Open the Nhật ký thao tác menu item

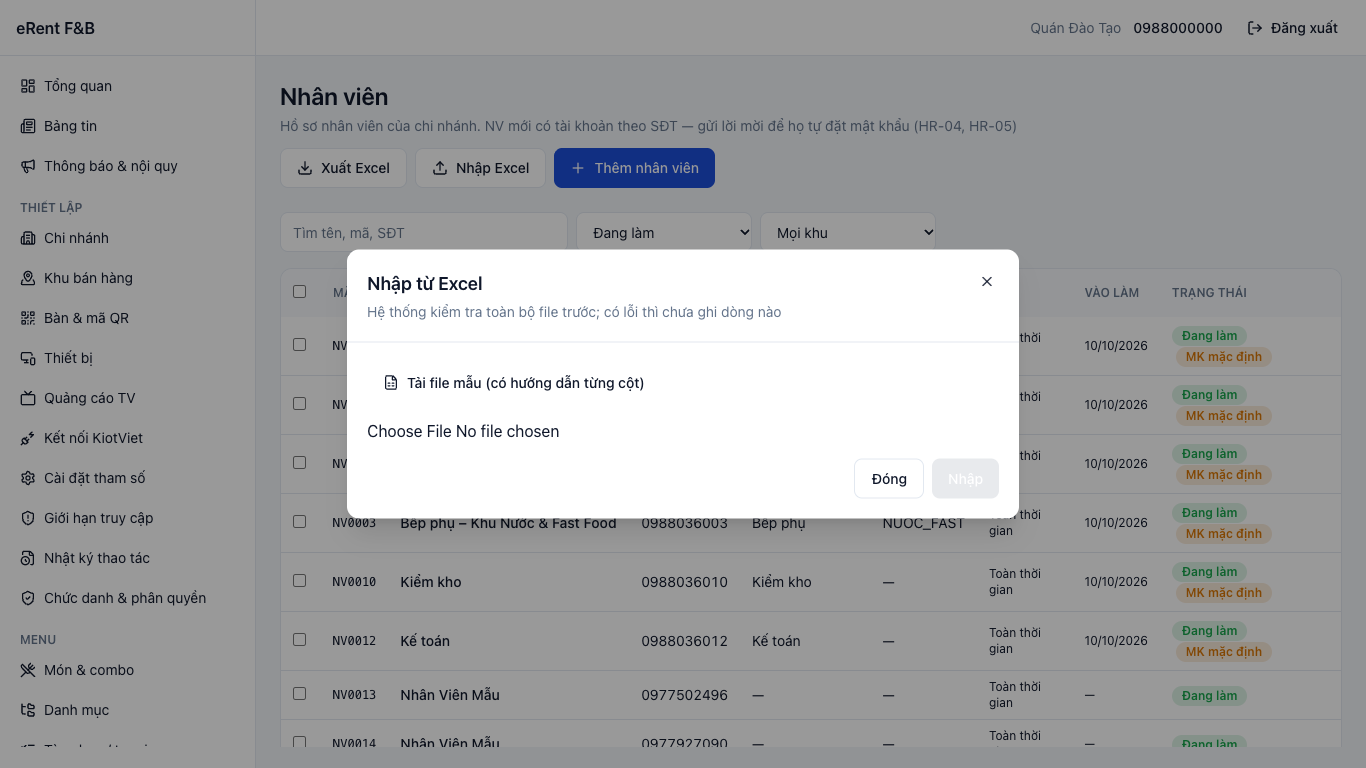pyautogui.click(x=127, y=558)
